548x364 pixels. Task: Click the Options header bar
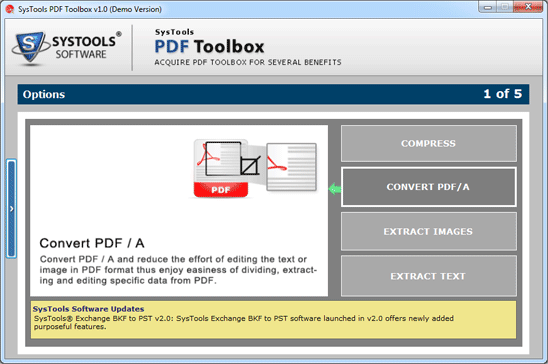click(x=273, y=94)
